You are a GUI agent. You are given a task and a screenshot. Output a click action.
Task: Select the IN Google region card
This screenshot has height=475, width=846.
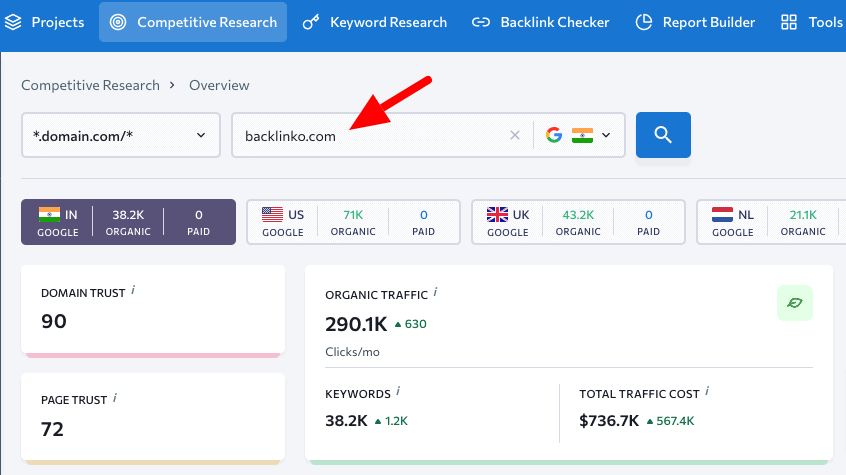128,222
